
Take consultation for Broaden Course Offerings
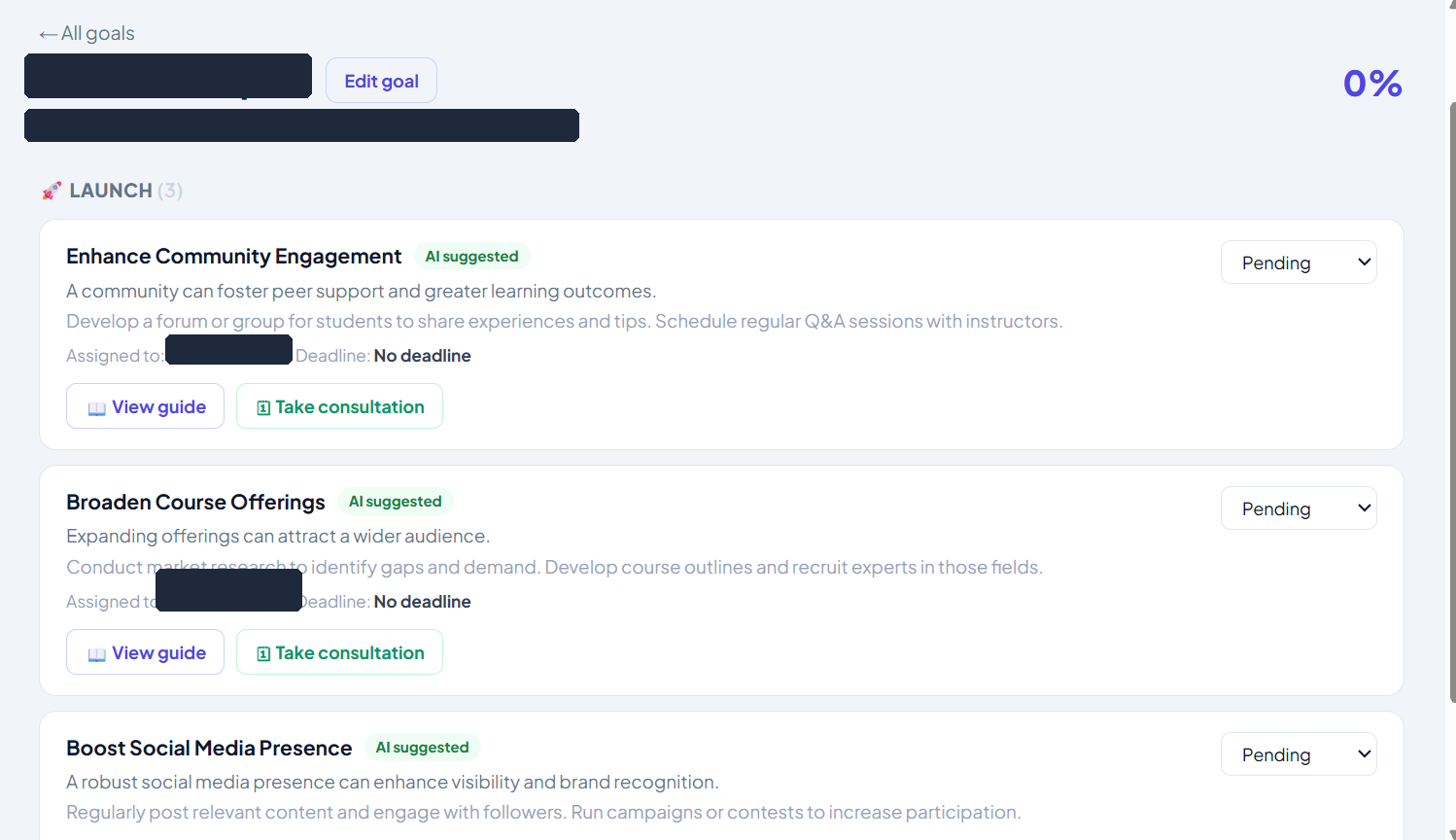339,652
